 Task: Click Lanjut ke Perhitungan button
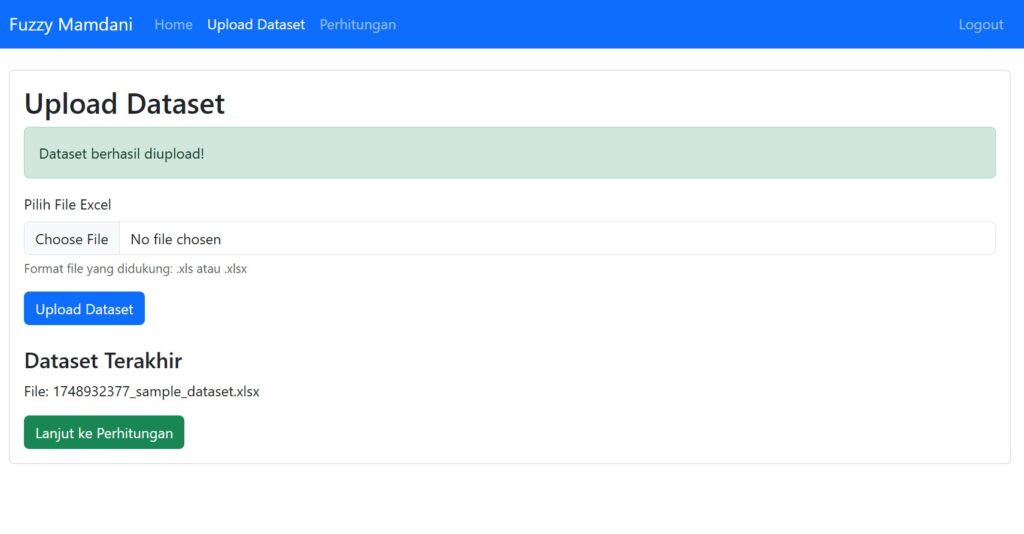point(104,432)
